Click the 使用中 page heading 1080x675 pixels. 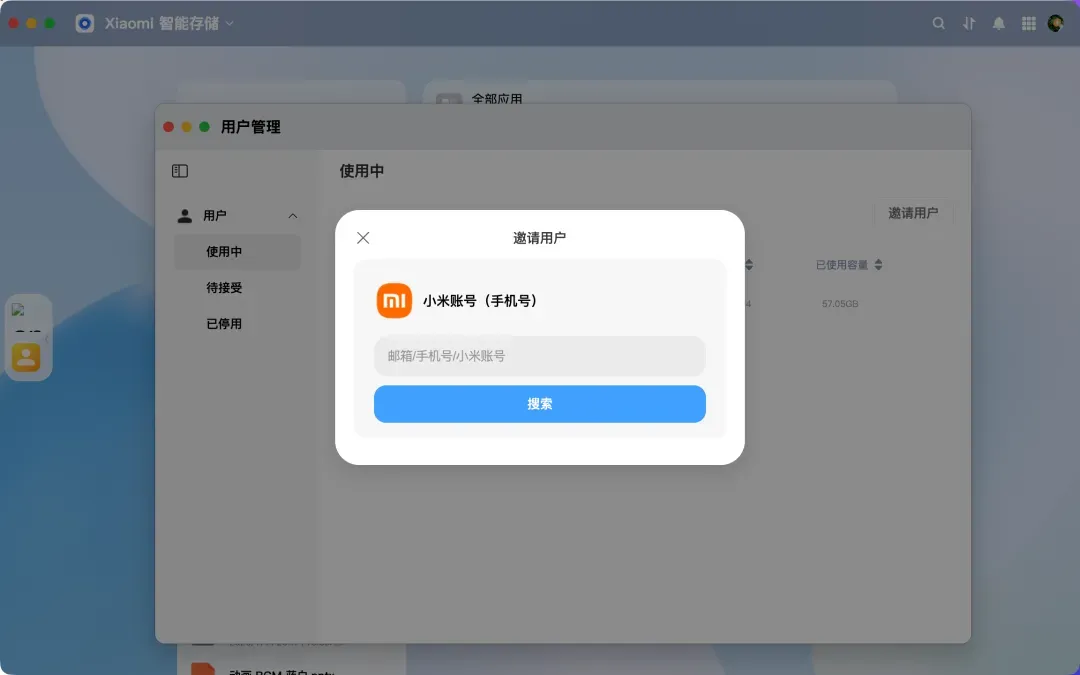click(362, 171)
